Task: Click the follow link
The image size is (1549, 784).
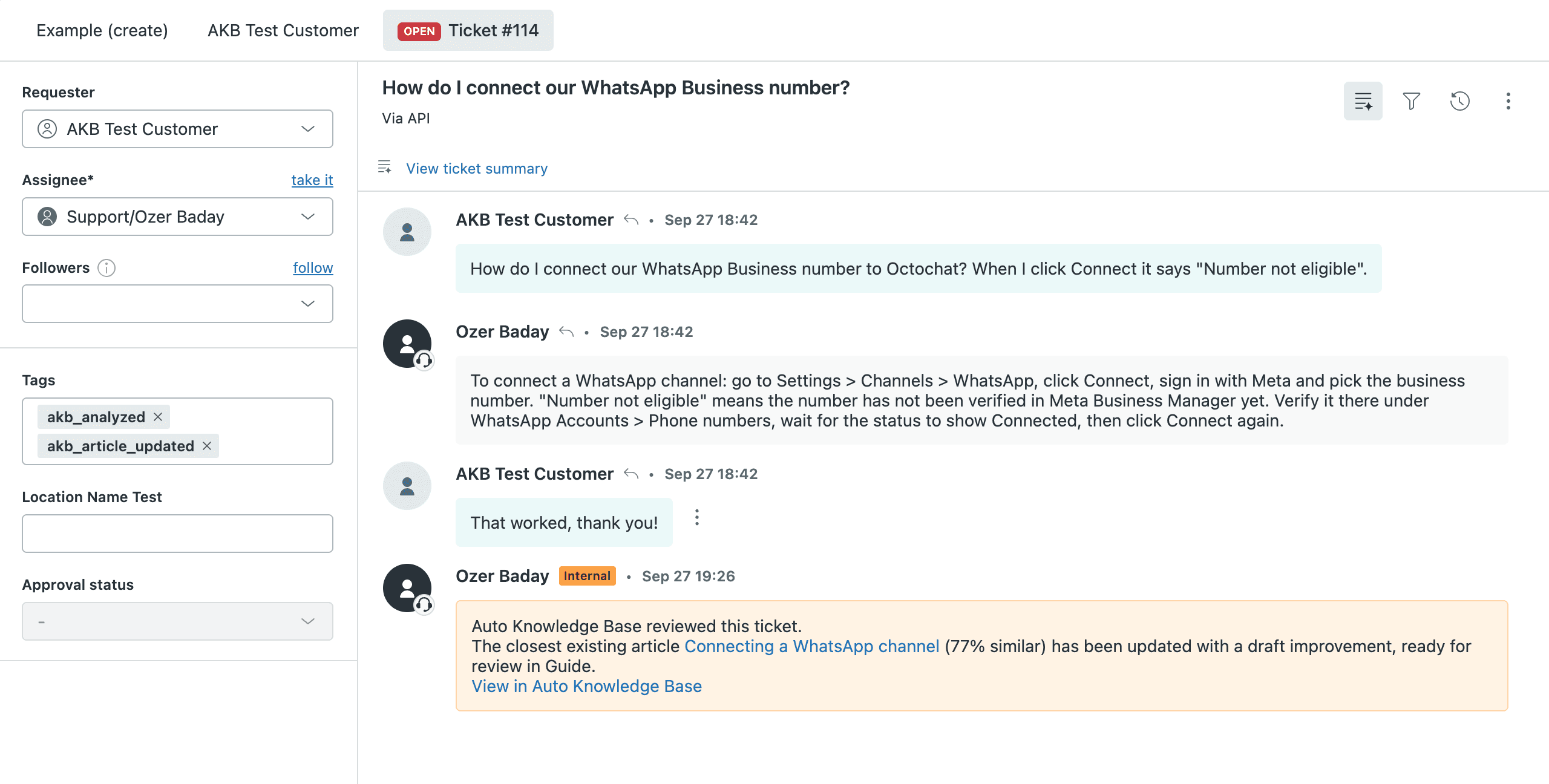Action: [x=313, y=268]
